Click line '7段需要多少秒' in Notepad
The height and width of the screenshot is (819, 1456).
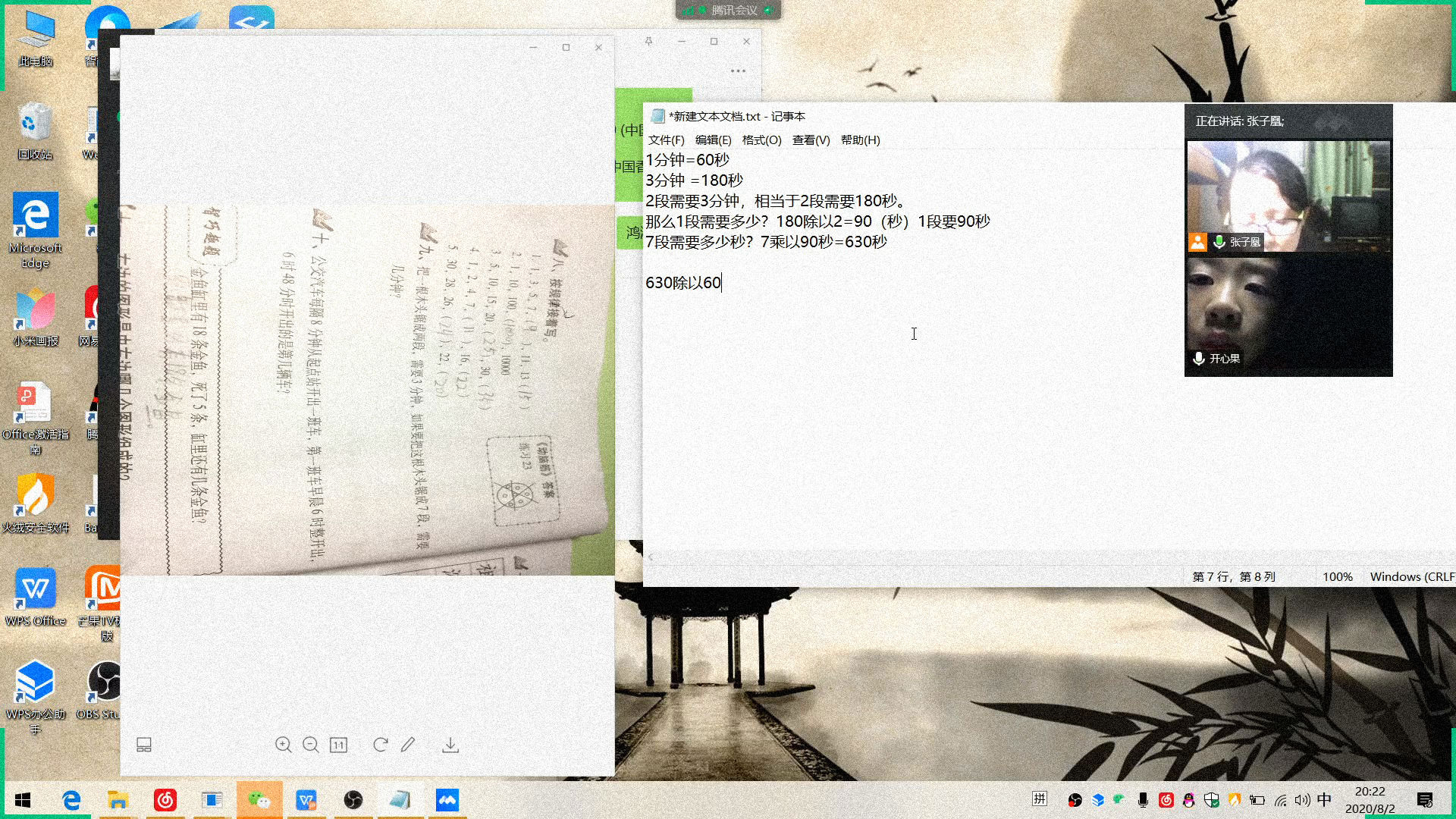tap(766, 242)
